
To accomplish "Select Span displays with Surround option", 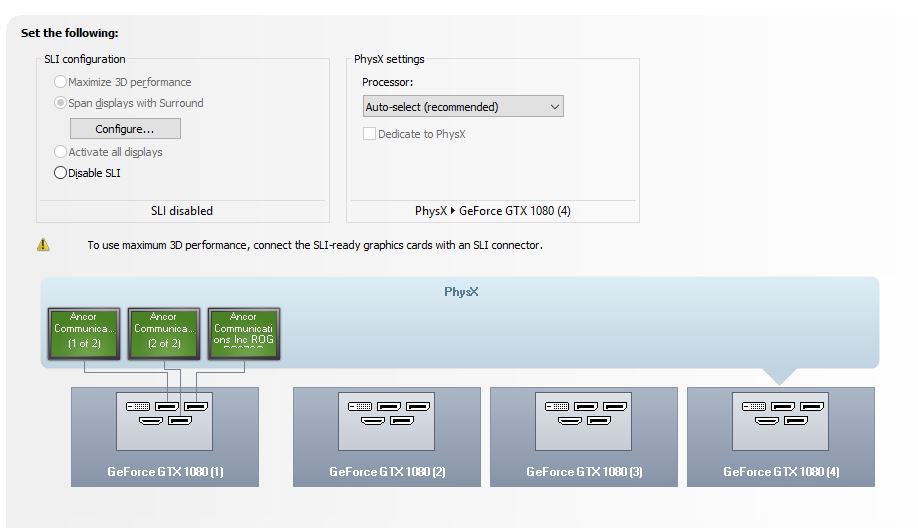I will pyautogui.click(x=60, y=103).
